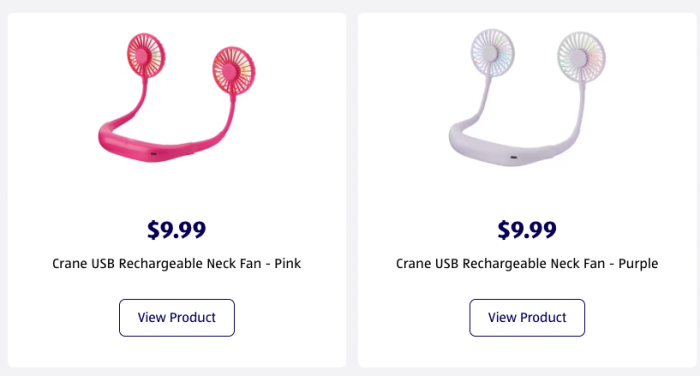
Task: Select the word Purple in the second product title
Action: pyautogui.click(x=638, y=263)
